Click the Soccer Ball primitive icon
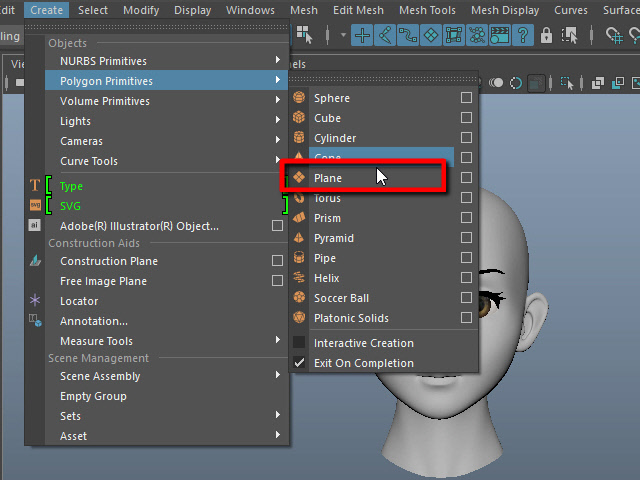Screen dimensions: 640x480 [x=299, y=298]
